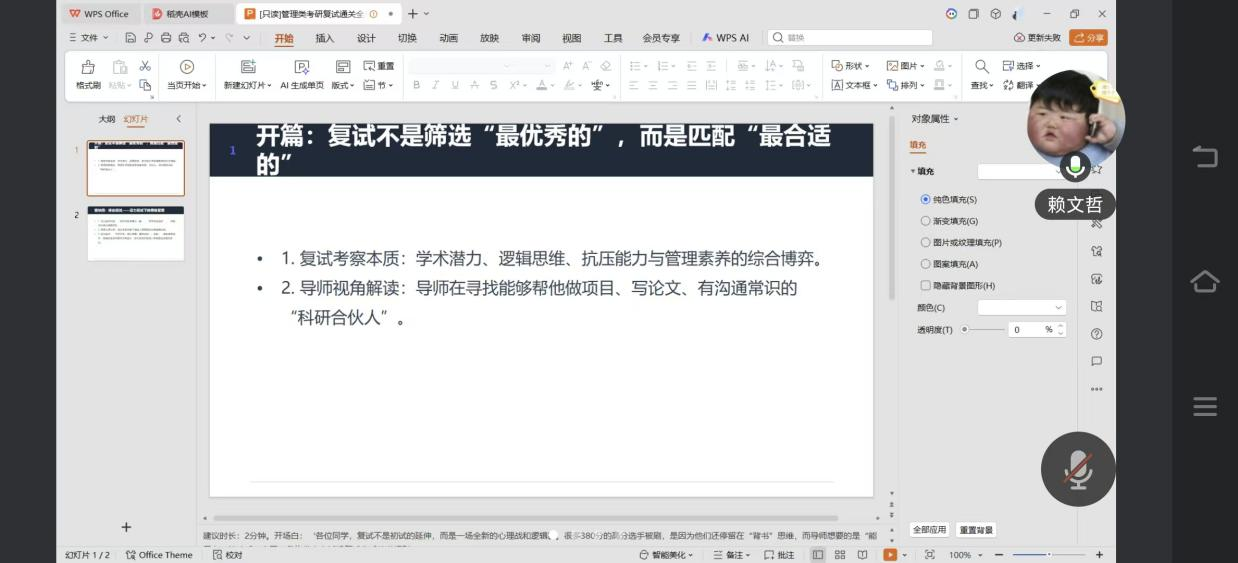Click the 透明度 transparency slider
The image size is (1238, 563).
click(984, 329)
